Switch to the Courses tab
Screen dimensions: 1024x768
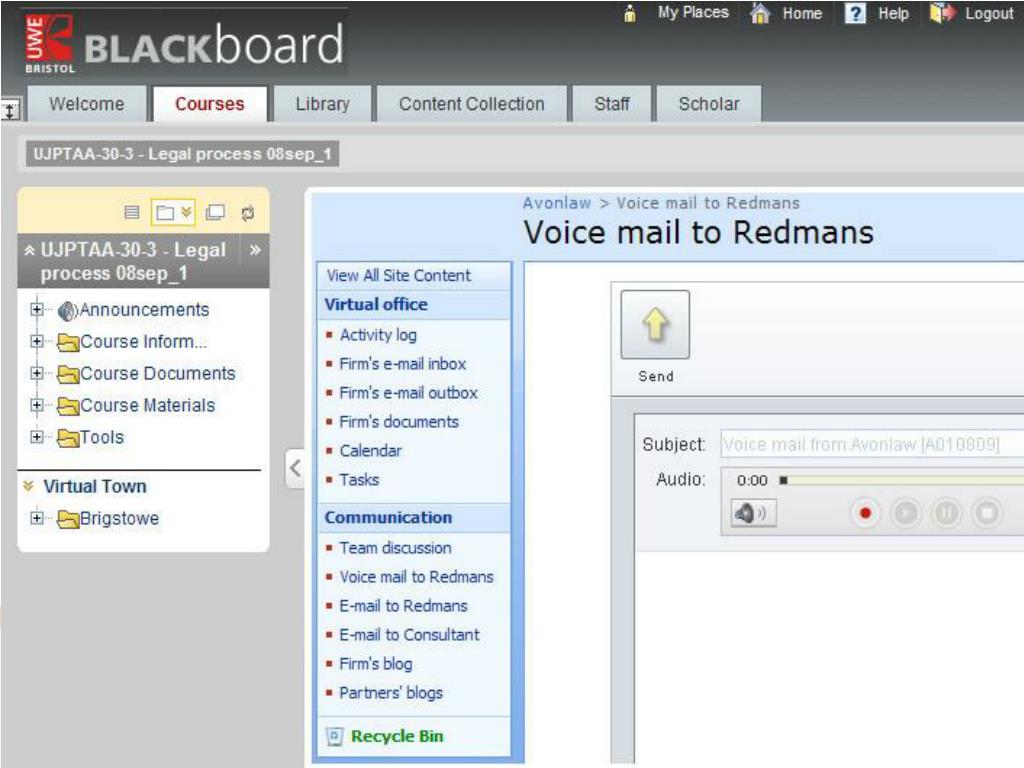click(x=210, y=104)
